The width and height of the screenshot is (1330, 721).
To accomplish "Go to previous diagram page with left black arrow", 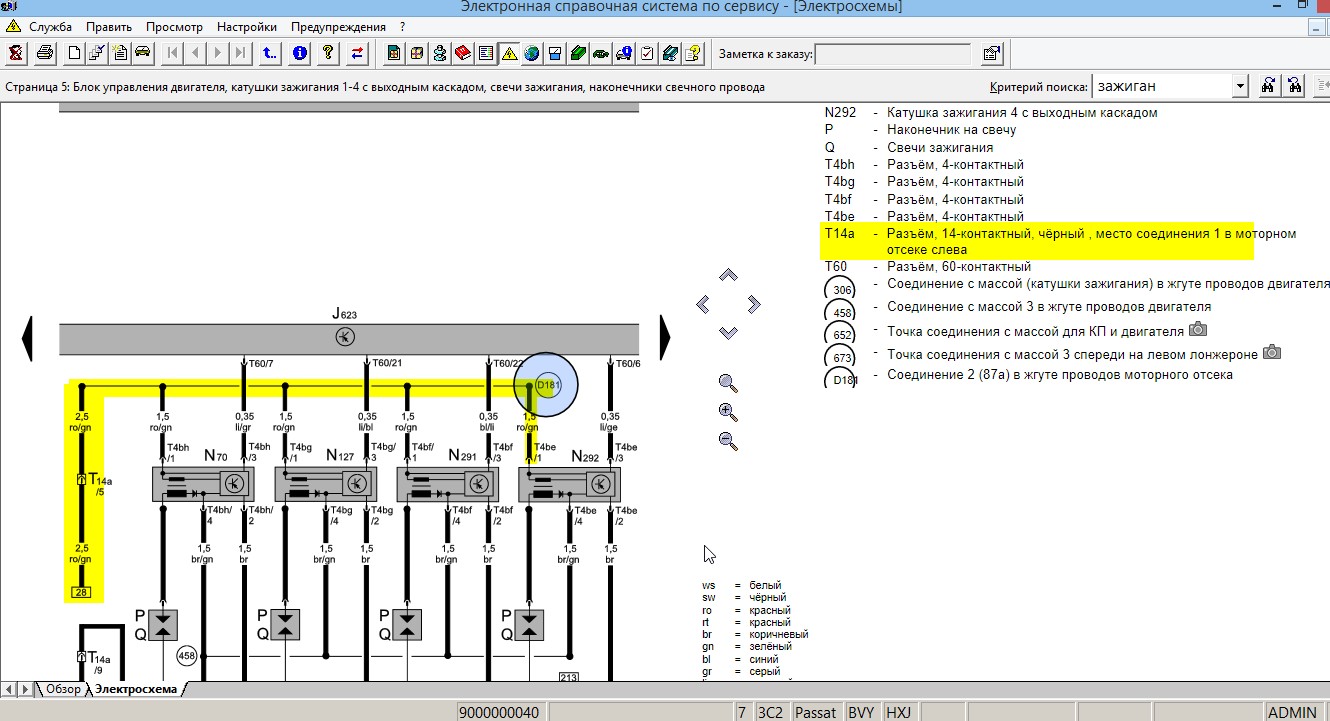I will pos(28,337).
